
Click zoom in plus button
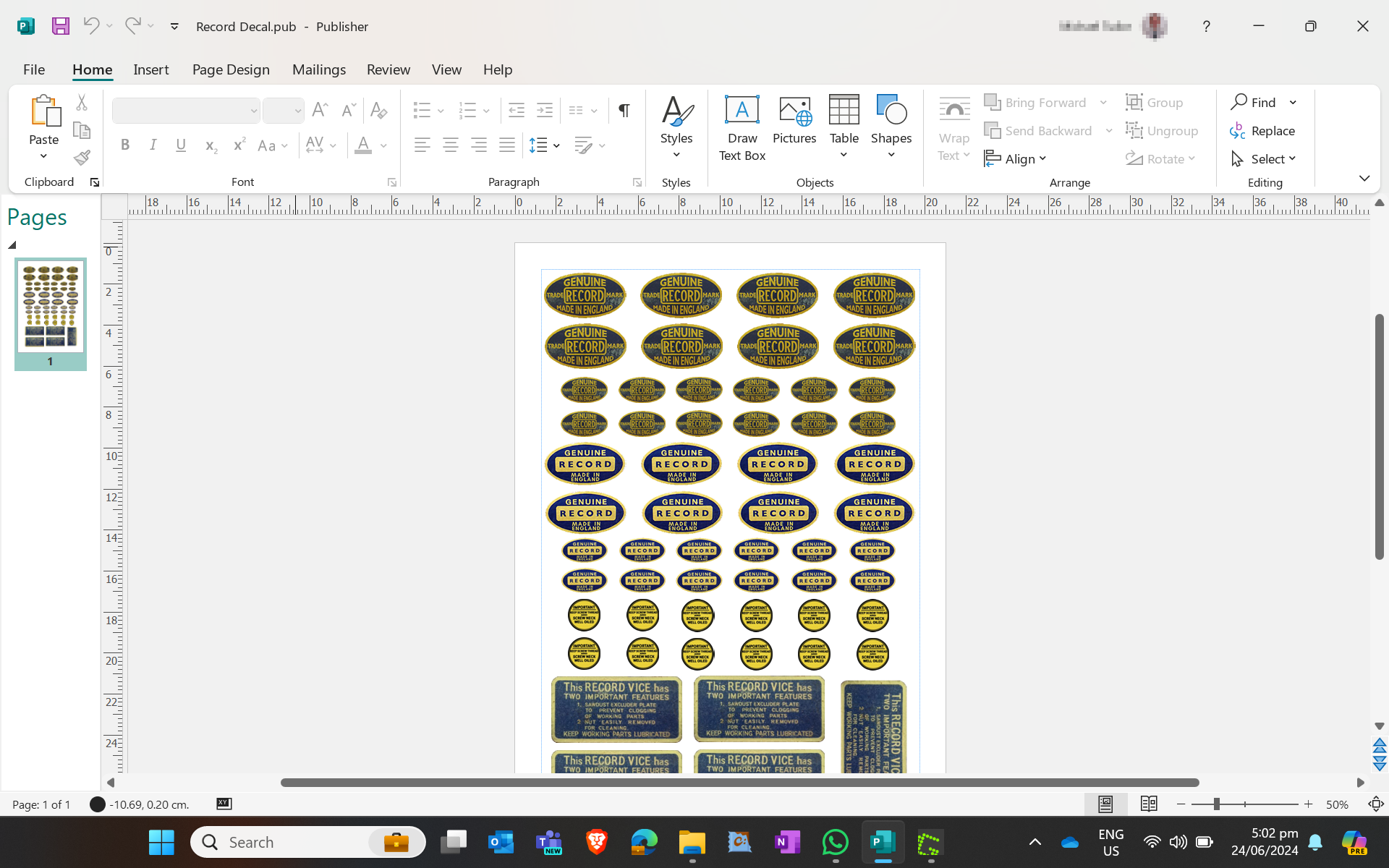tap(1308, 804)
